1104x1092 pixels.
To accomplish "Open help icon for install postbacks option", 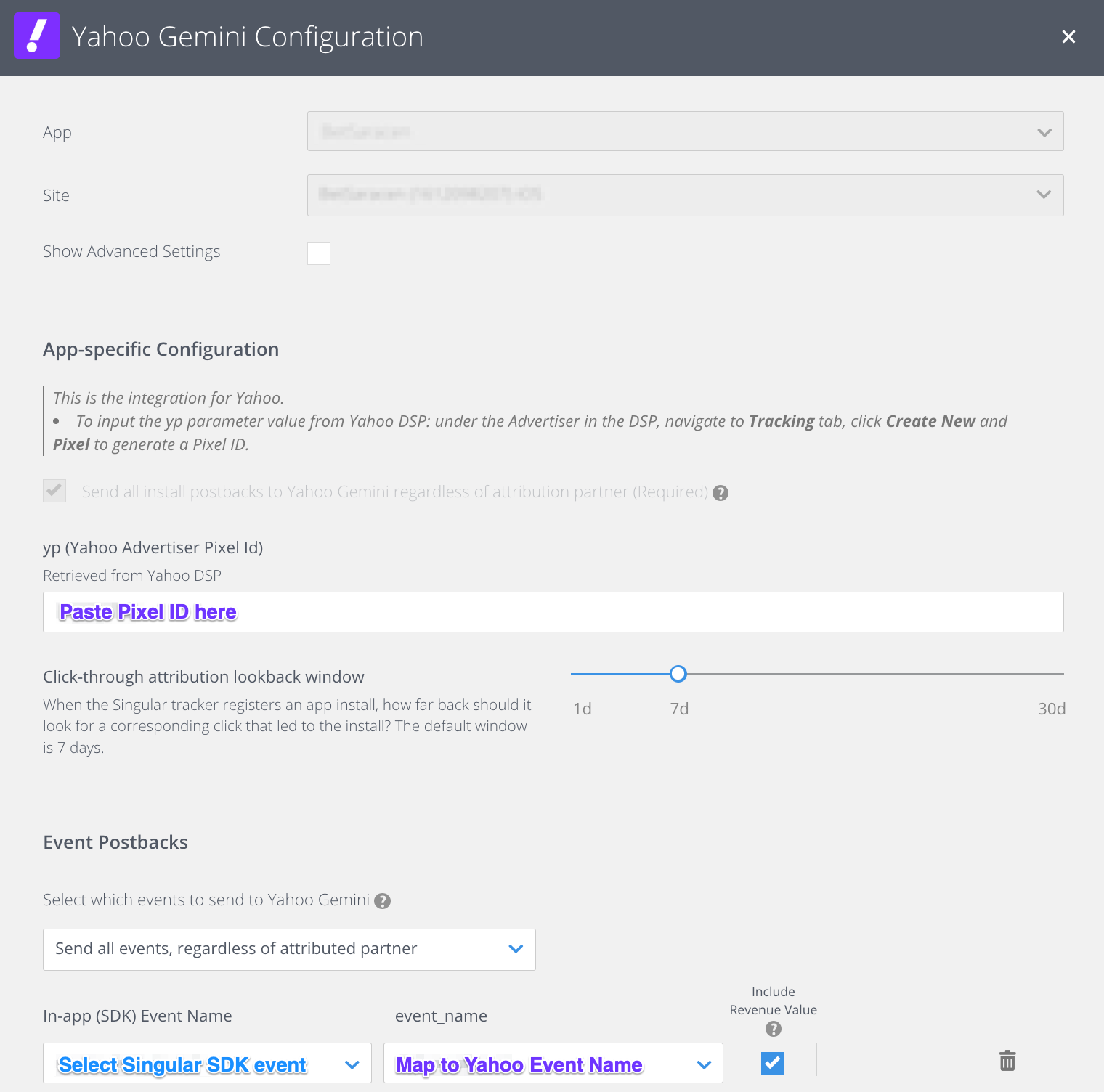I will [721, 493].
